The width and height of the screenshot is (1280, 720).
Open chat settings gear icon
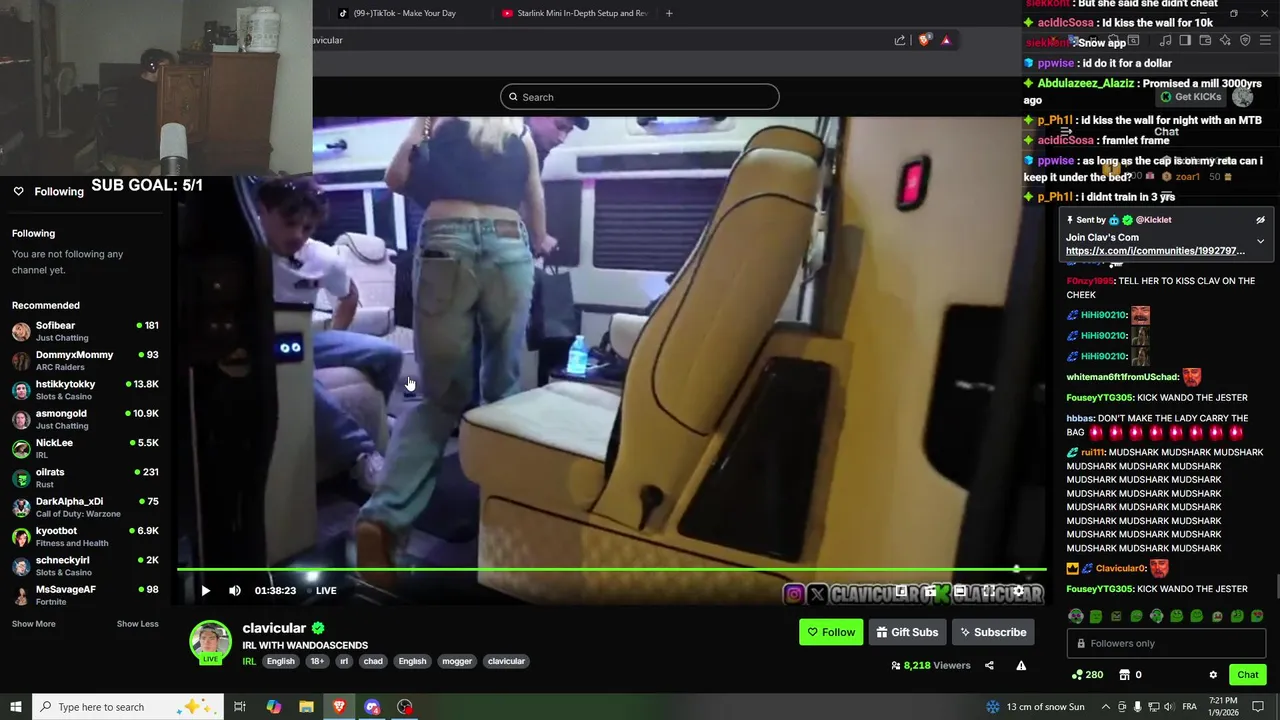pos(1213,675)
